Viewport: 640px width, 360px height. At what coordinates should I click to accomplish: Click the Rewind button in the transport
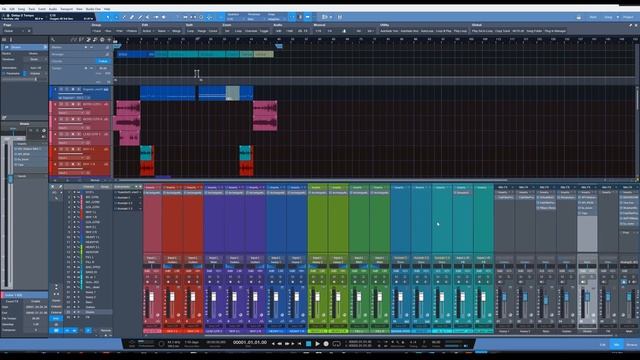280,344
